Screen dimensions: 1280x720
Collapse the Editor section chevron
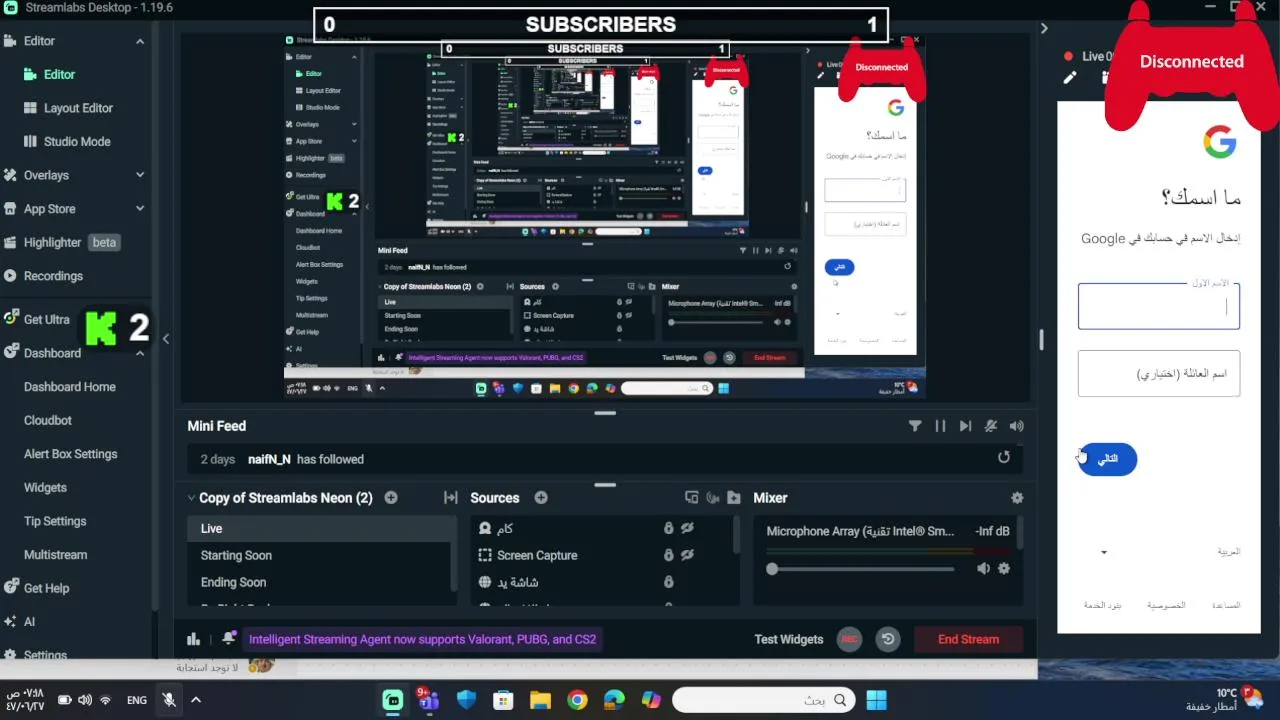pyautogui.click(x=140, y=41)
